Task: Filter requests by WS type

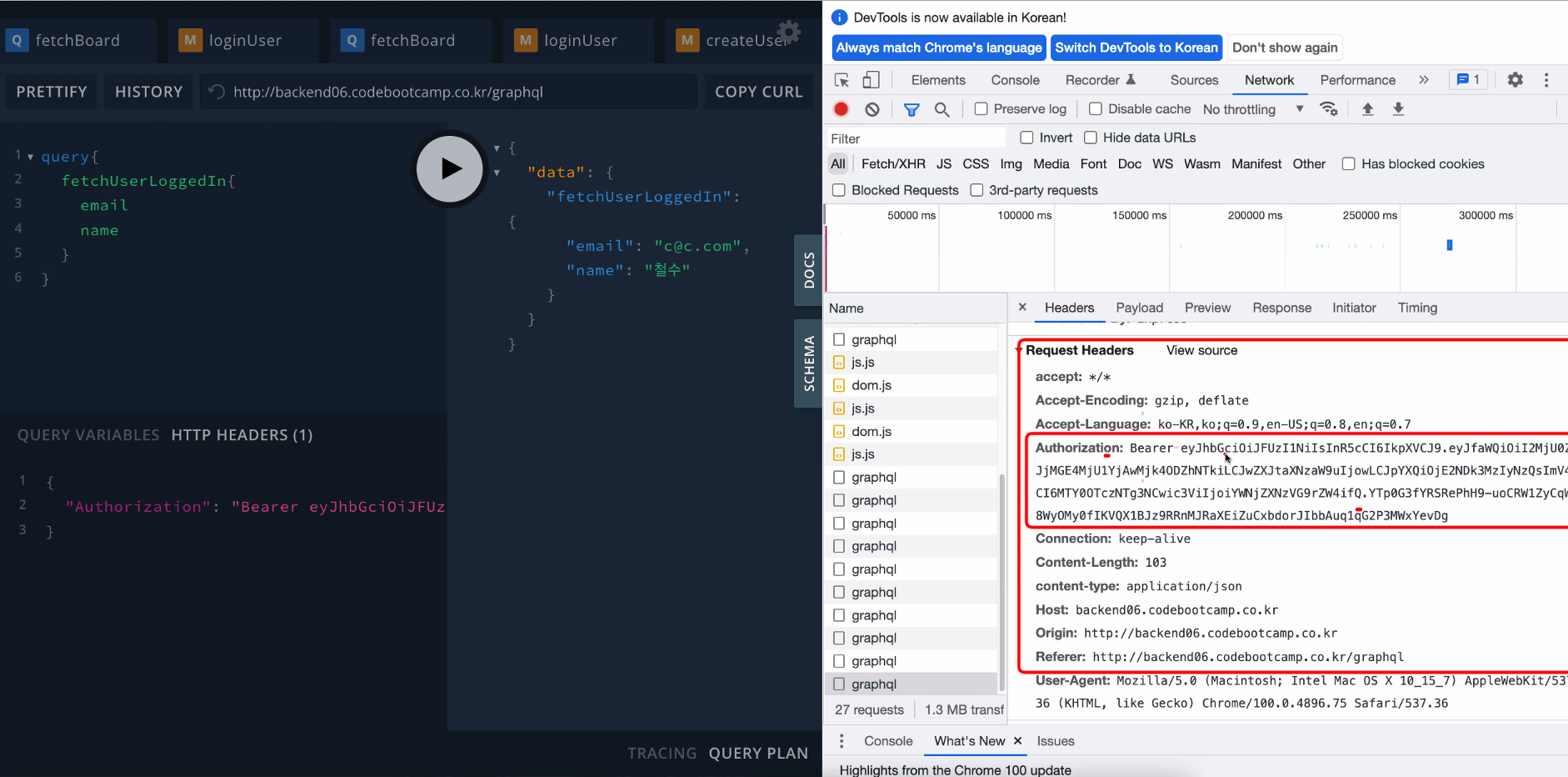Action: (x=1162, y=164)
